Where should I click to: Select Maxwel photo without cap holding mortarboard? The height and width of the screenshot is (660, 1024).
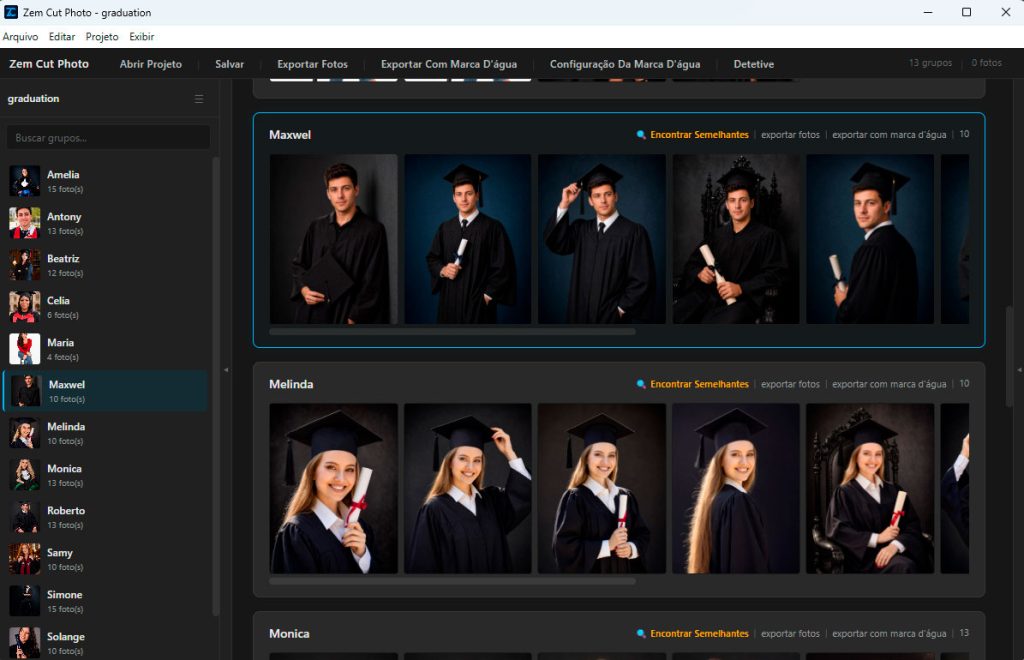(333, 239)
